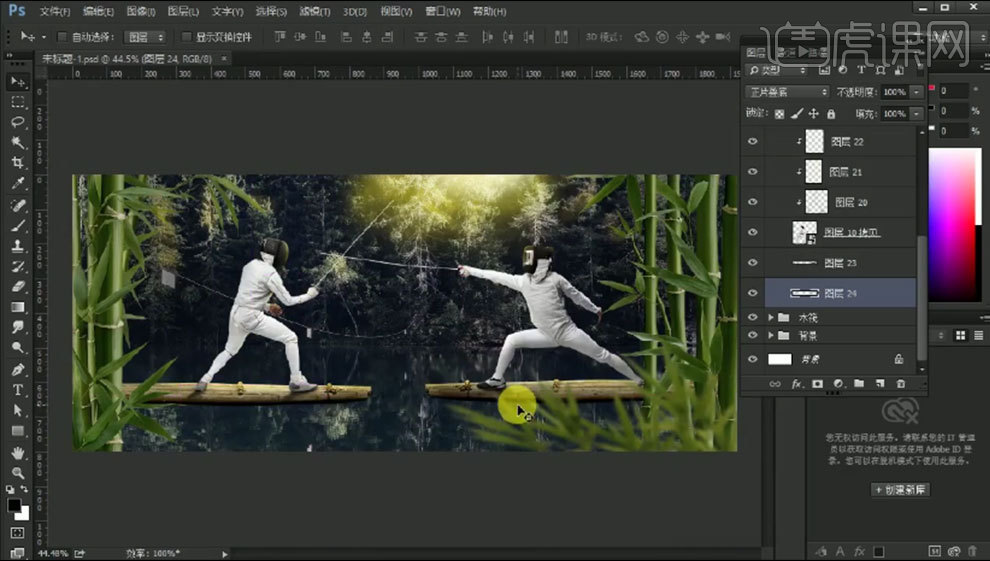Select the Lasso tool
990x561 pixels.
[x=18, y=122]
